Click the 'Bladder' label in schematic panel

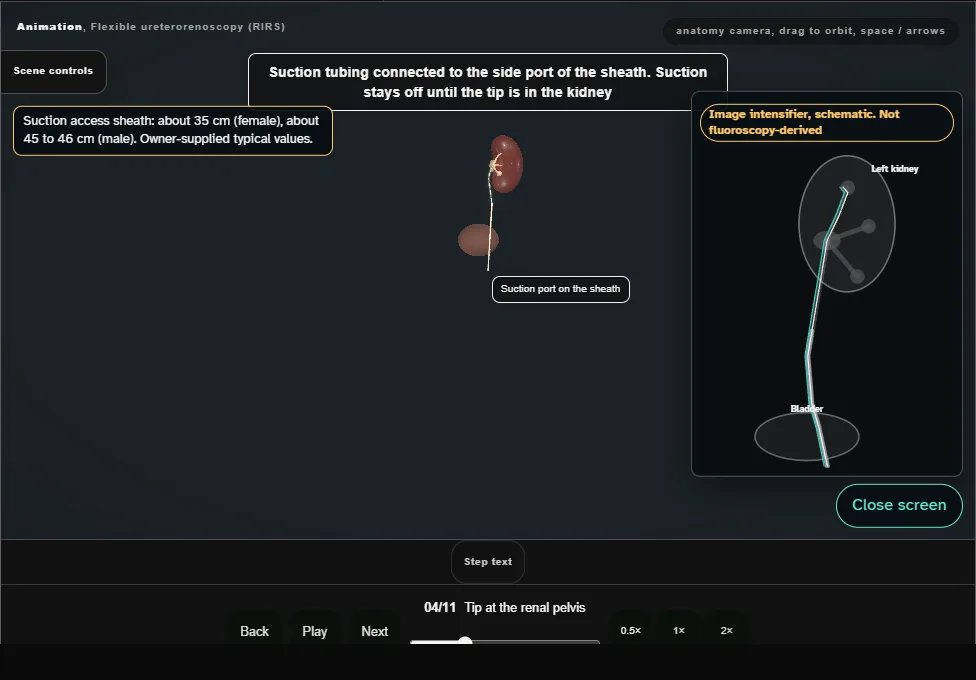pyautogui.click(x=807, y=408)
